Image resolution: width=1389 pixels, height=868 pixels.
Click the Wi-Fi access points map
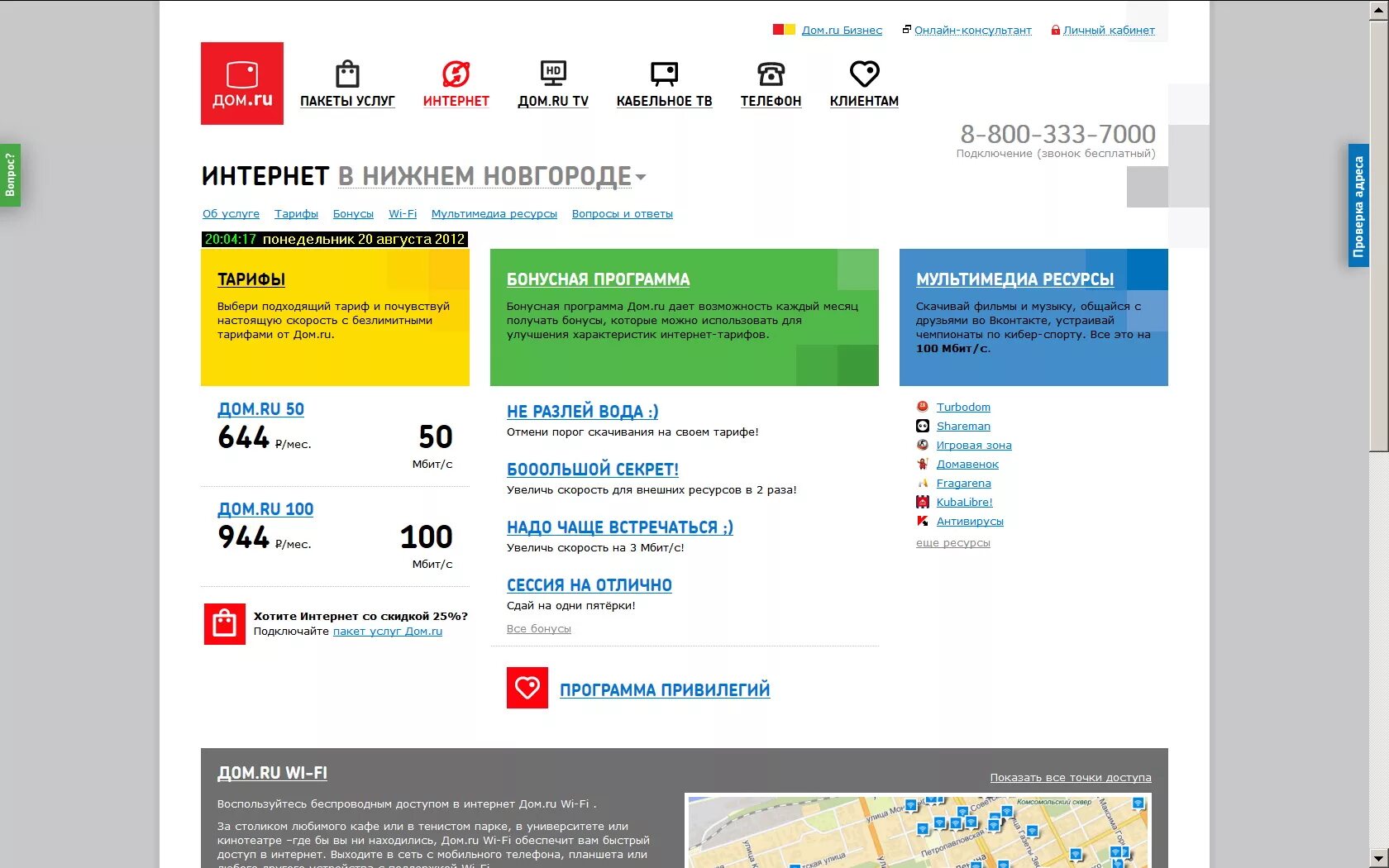[918, 832]
